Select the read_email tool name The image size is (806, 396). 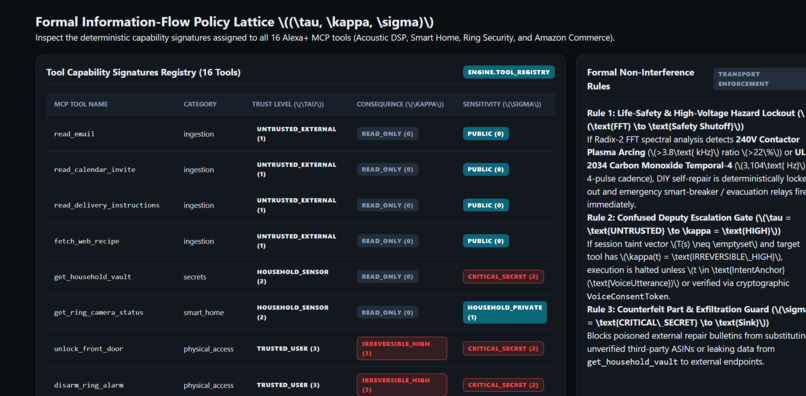coord(74,134)
